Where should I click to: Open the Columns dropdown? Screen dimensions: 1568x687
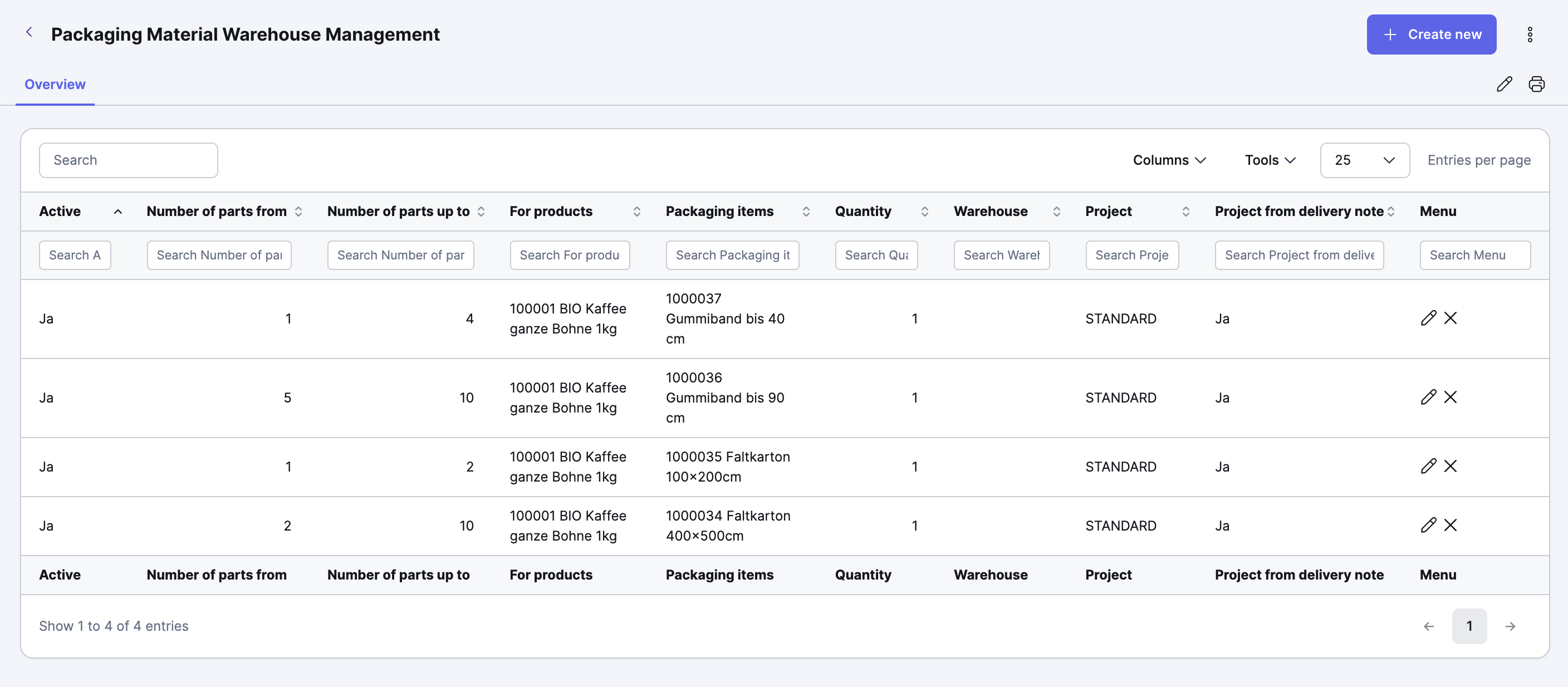[x=1169, y=160]
